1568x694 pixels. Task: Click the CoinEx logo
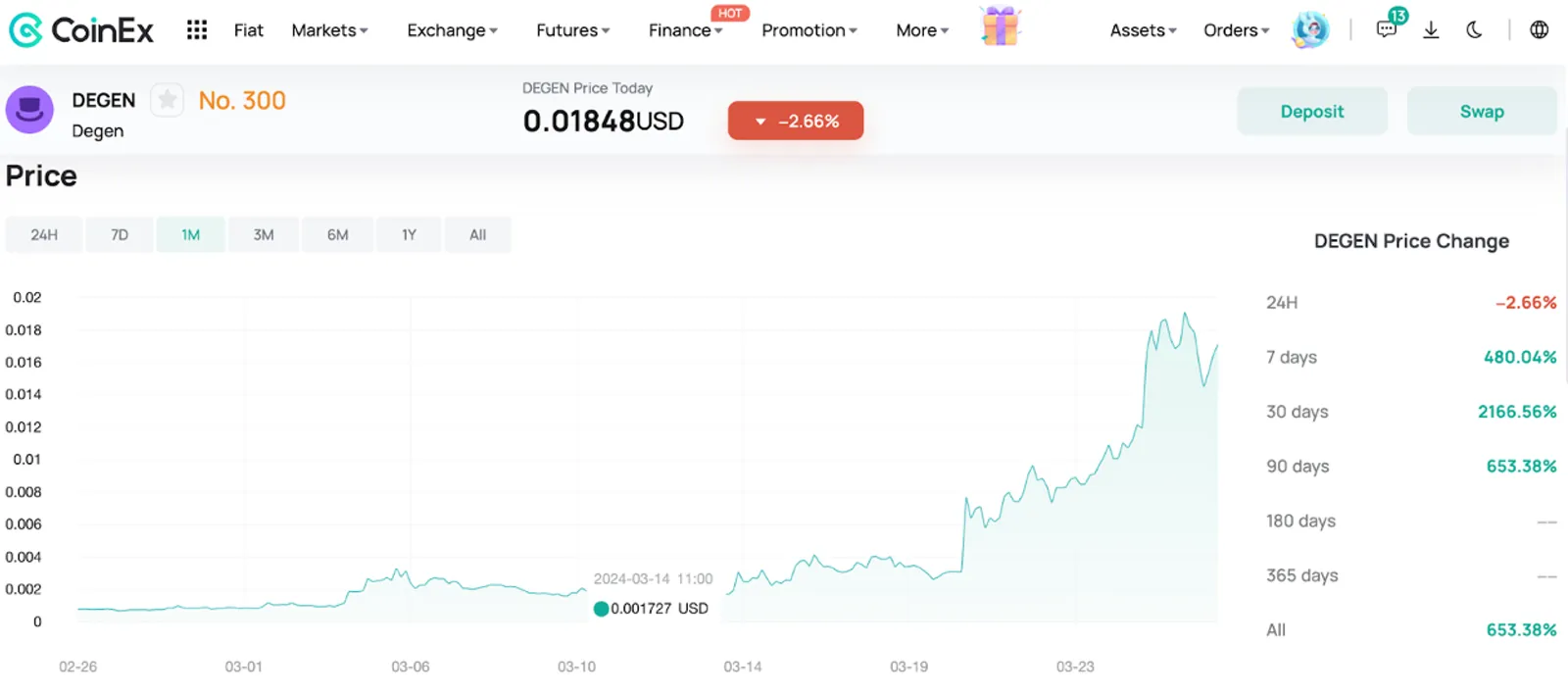(x=81, y=30)
